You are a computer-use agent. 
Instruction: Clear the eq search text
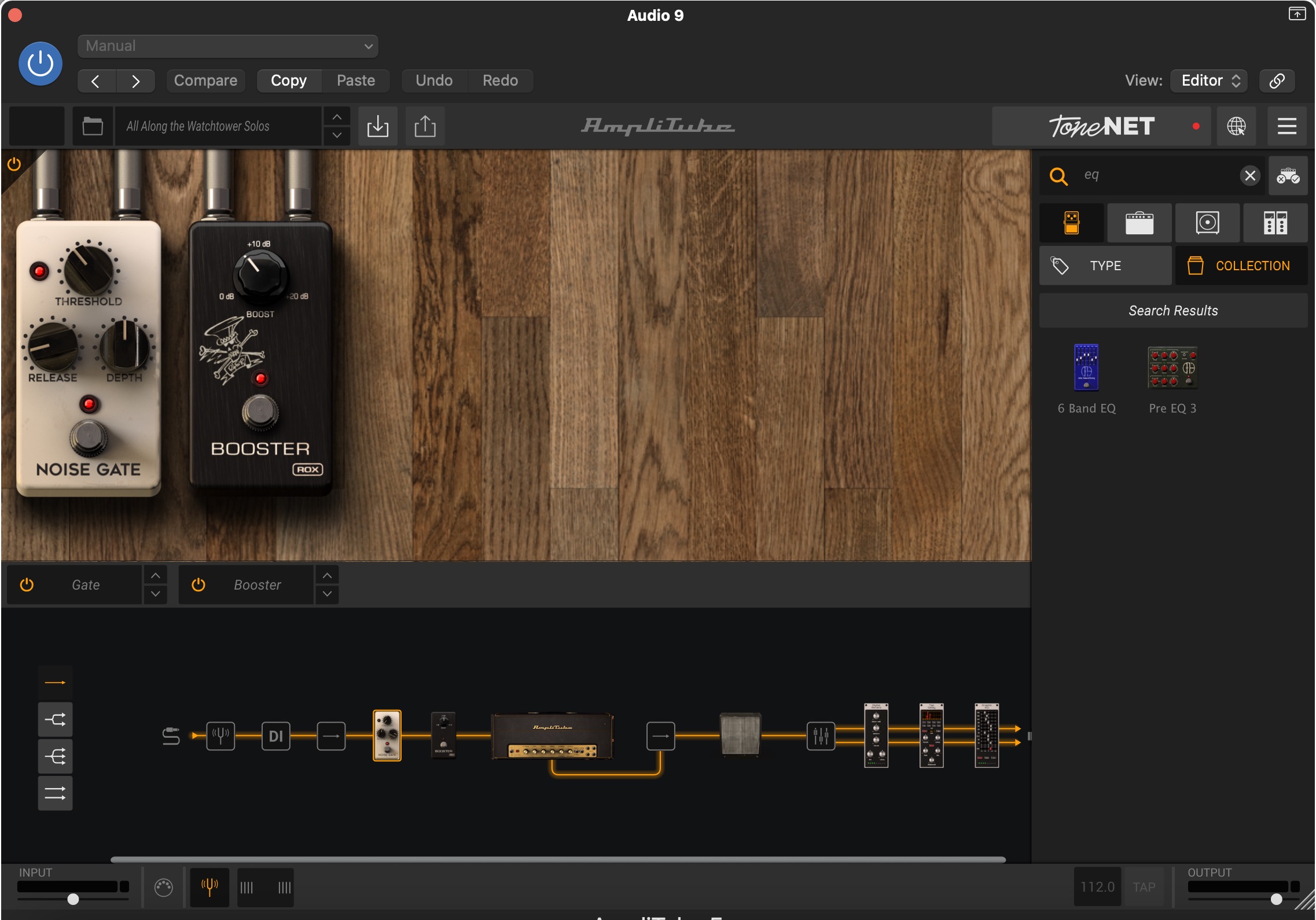[1250, 175]
